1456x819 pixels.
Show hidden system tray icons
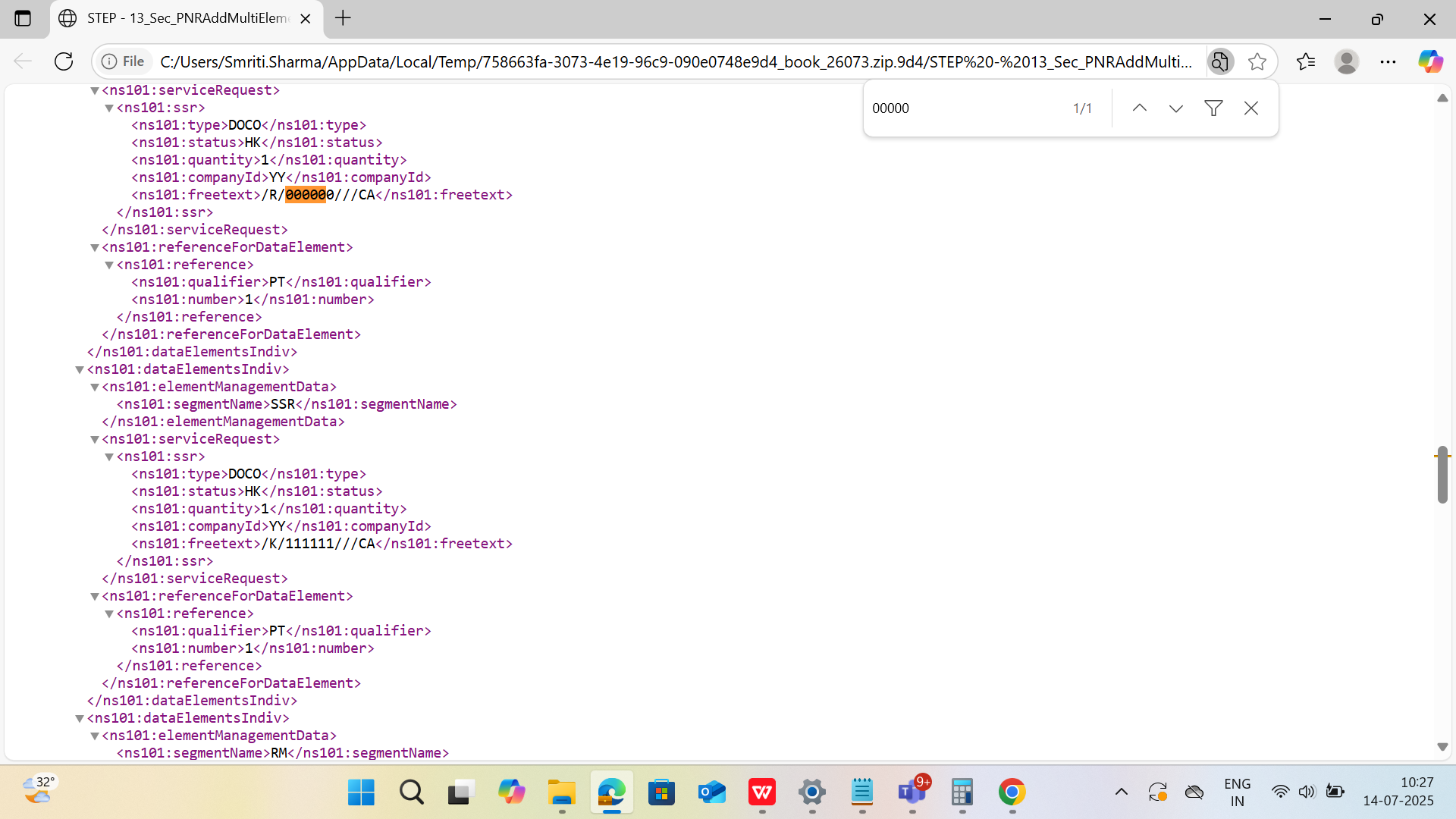tap(1121, 792)
